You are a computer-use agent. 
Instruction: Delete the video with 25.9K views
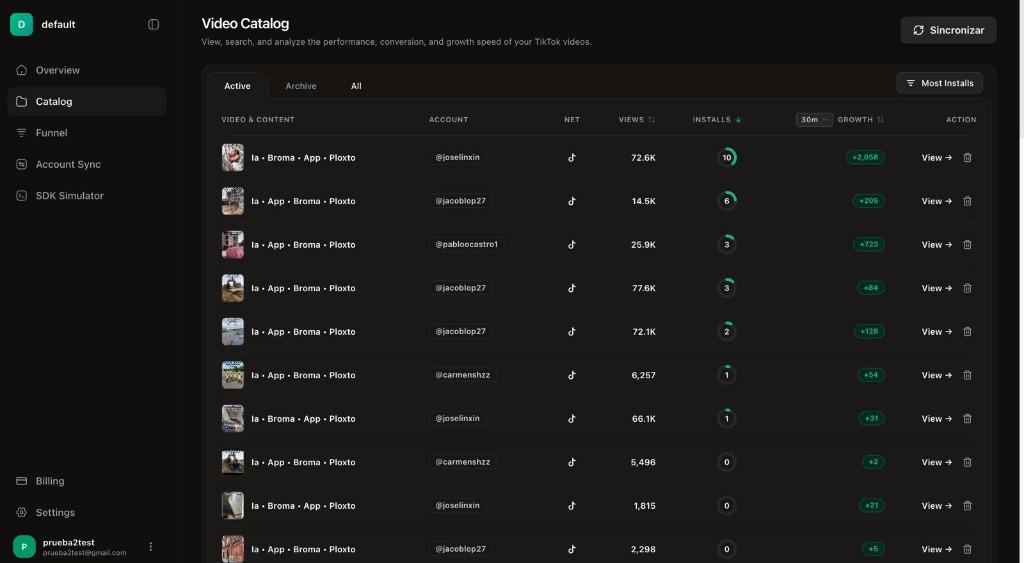(x=967, y=244)
